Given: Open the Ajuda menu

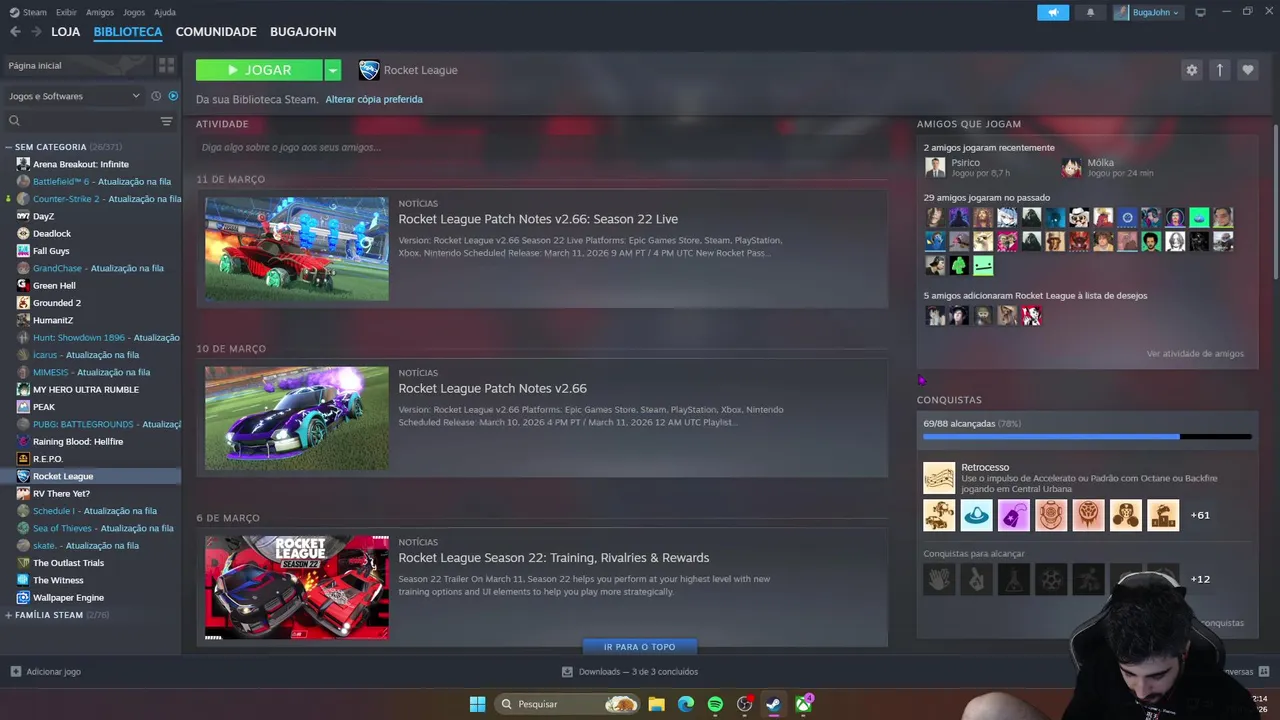Looking at the screenshot, I should pyautogui.click(x=165, y=12).
